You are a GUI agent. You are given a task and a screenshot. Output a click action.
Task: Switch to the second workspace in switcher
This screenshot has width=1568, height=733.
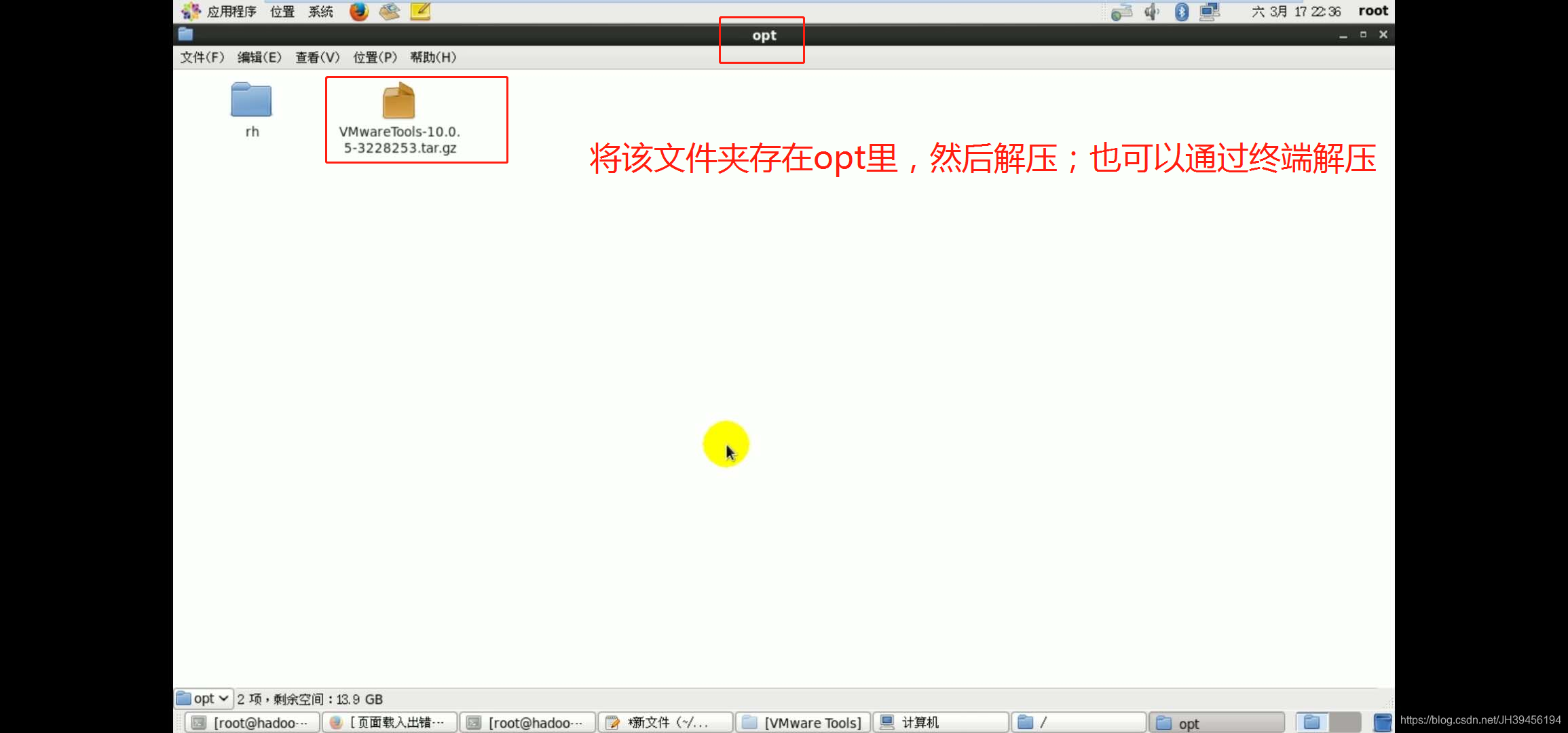(1345, 723)
